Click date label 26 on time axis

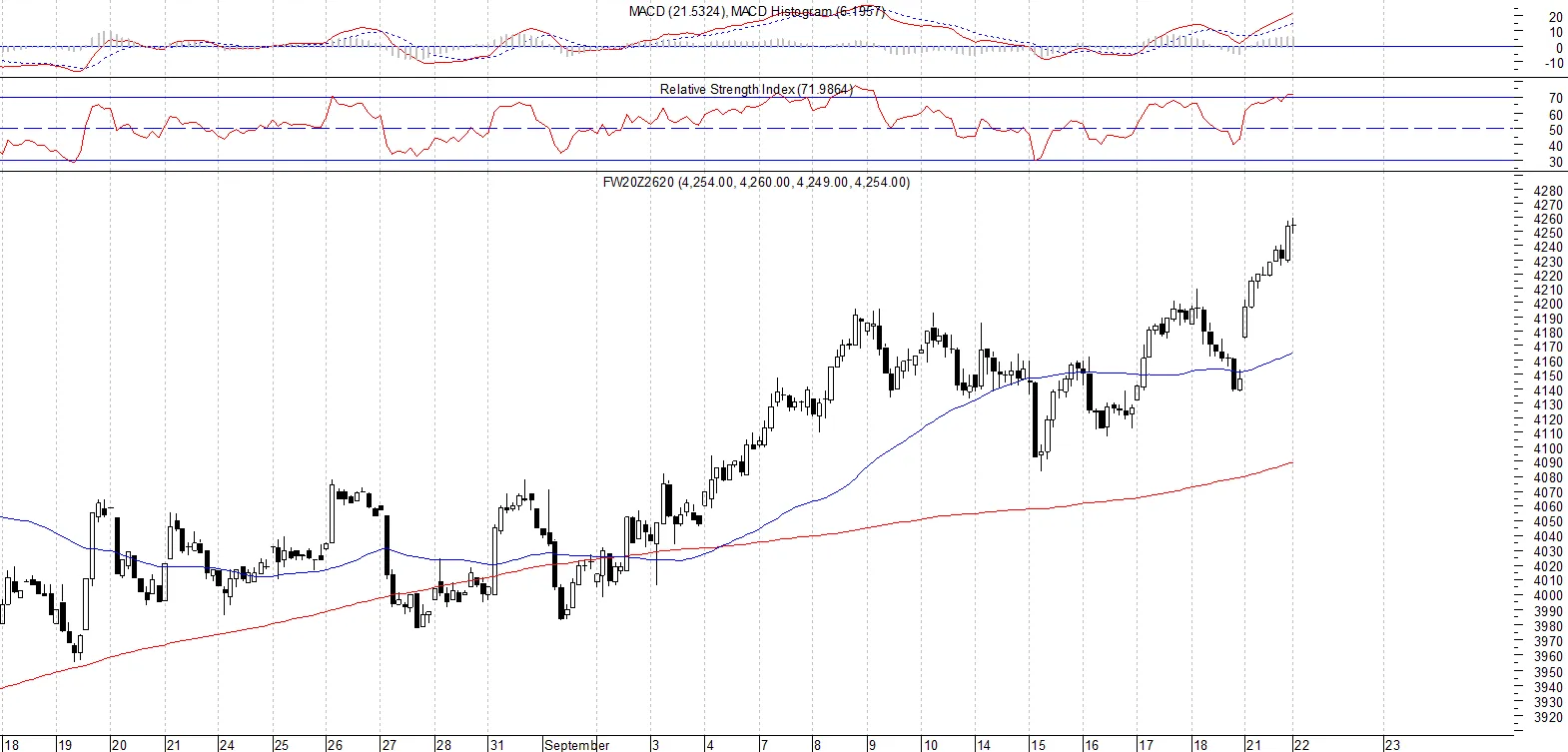click(x=335, y=745)
